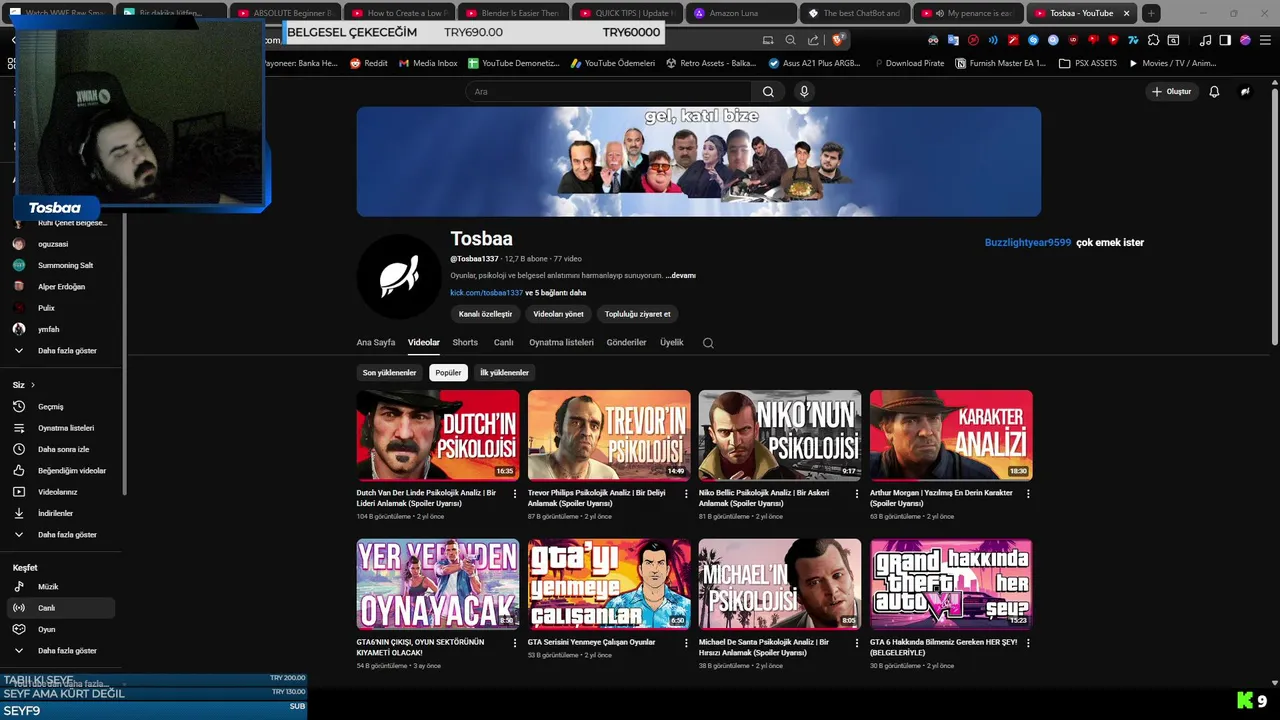Open Oyun under Keşfet
This screenshot has width=1280, height=720.
(x=62, y=630)
